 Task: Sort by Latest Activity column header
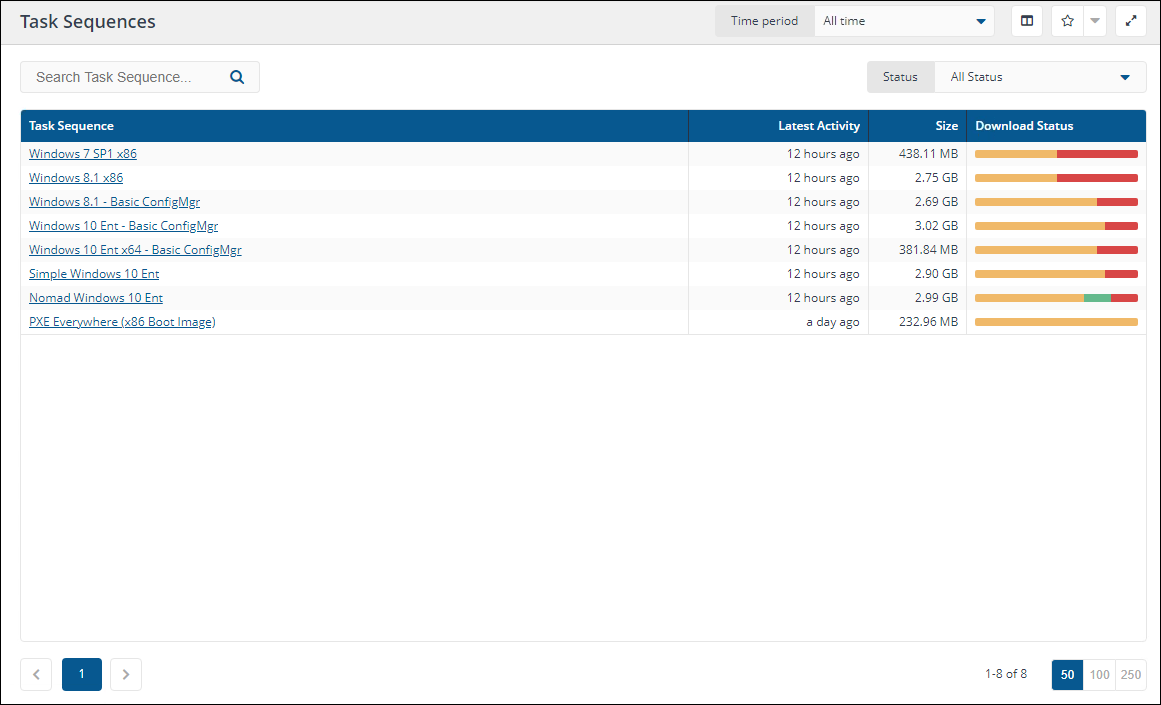(x=818, y=126)
